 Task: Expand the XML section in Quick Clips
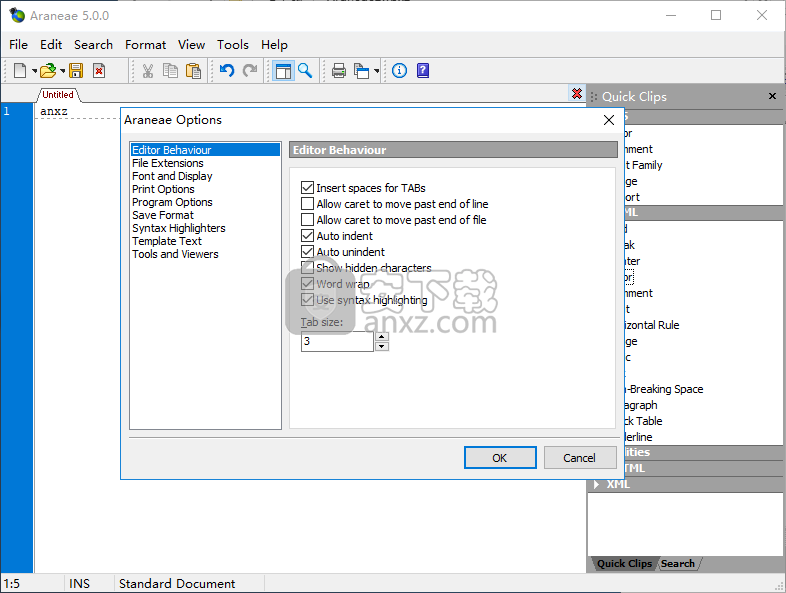(x=597, y=484)
